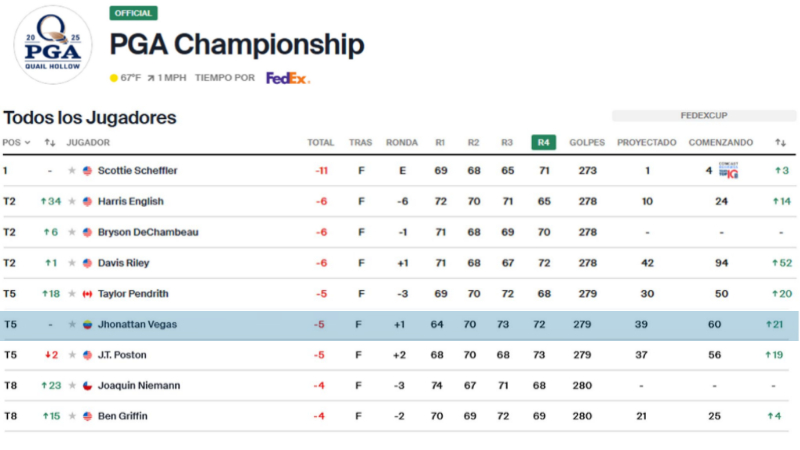
Task: Click the Chile flag beside Joaquin Niemann
Action: click(88, 386)
